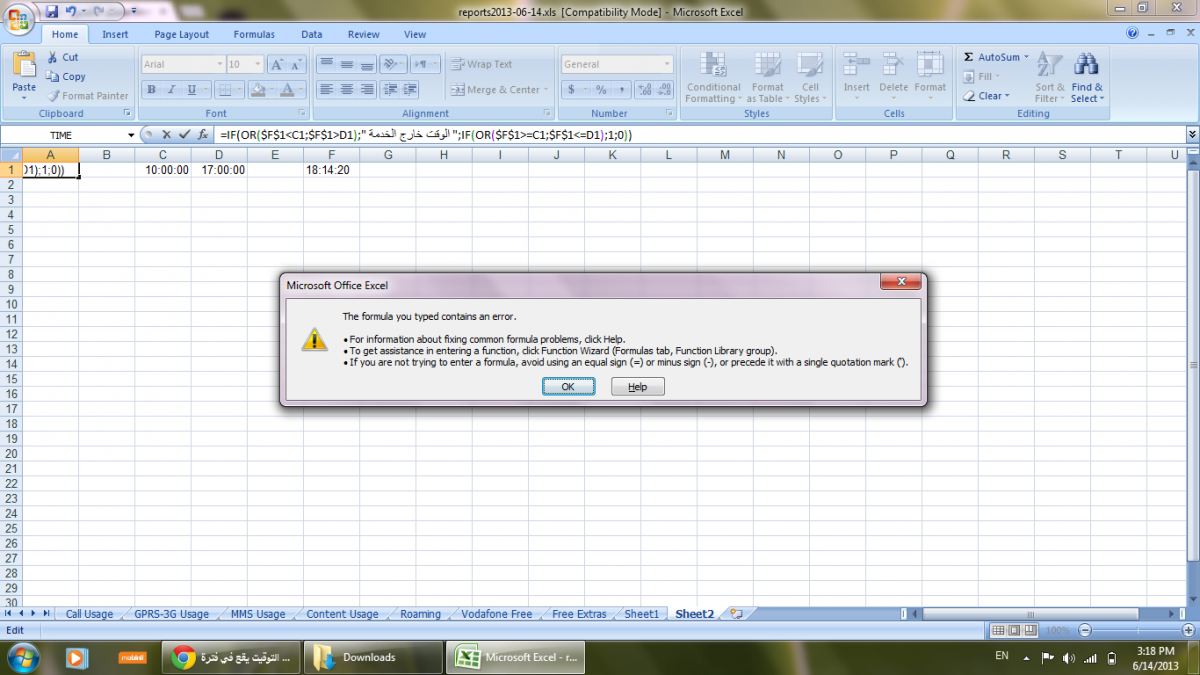Image resolution: width=1200 pixels, height=675 pixels.
Task: Open the Formulas ribbon tab
Action: click(254, 34)
